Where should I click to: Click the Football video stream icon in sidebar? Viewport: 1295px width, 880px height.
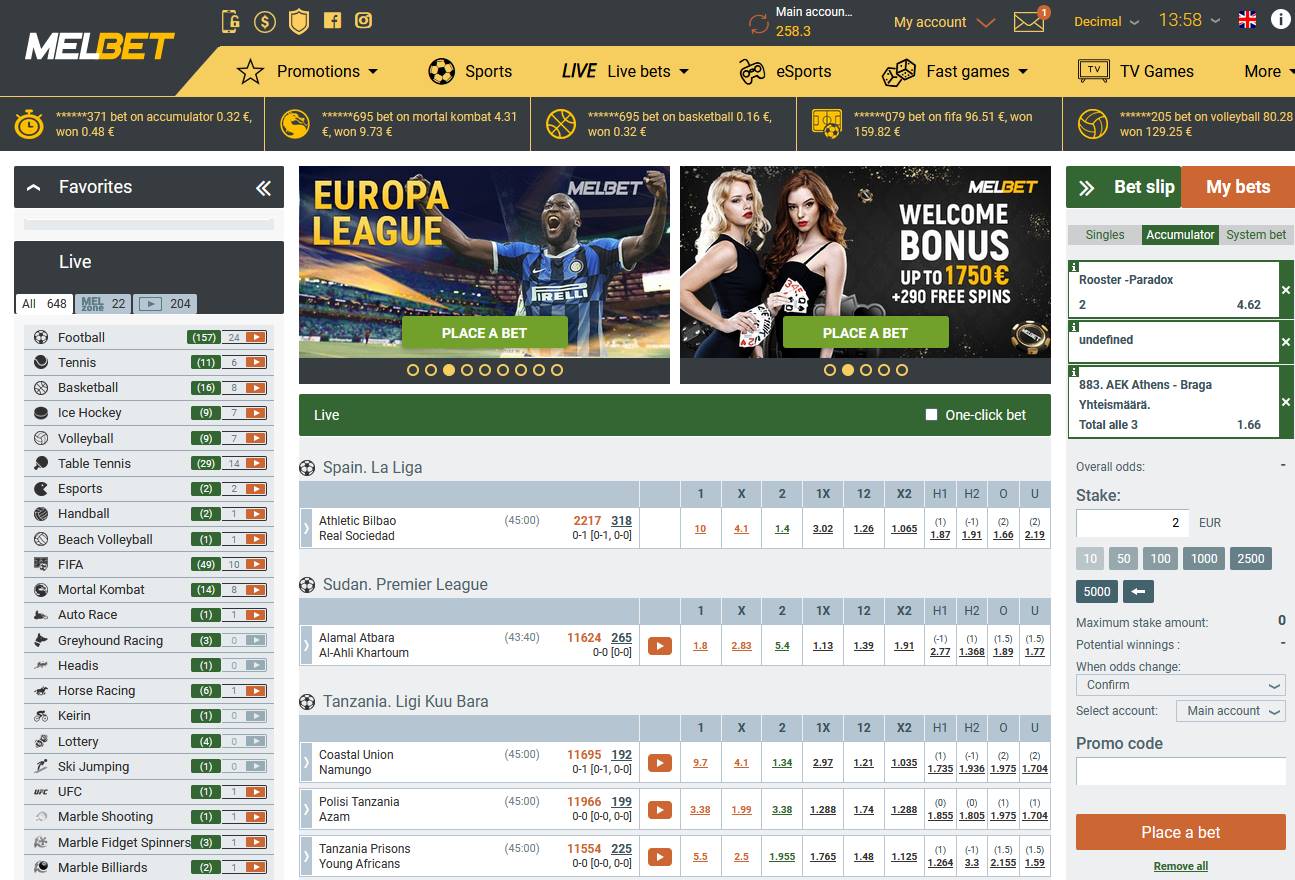(x=256, y=338)
